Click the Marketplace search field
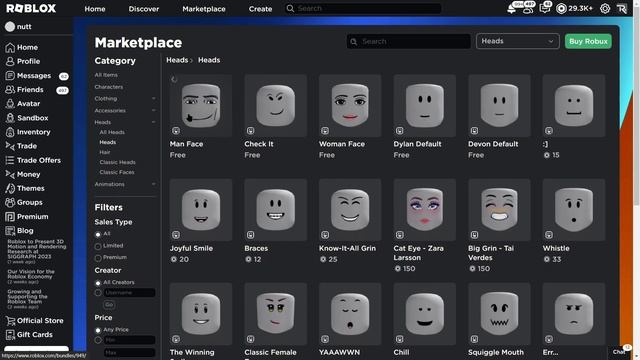The height and width of the screenshot is (360, 640). click(409, 41)
